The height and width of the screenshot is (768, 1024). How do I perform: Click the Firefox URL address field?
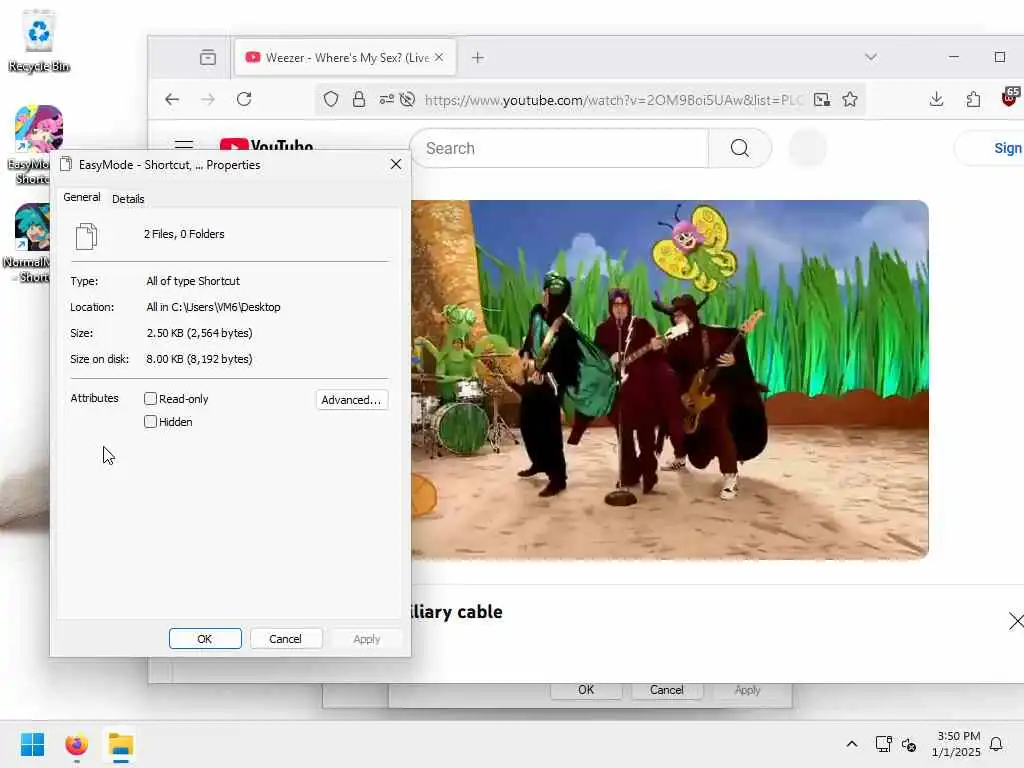pyautogui.click(x=613, y=99)
